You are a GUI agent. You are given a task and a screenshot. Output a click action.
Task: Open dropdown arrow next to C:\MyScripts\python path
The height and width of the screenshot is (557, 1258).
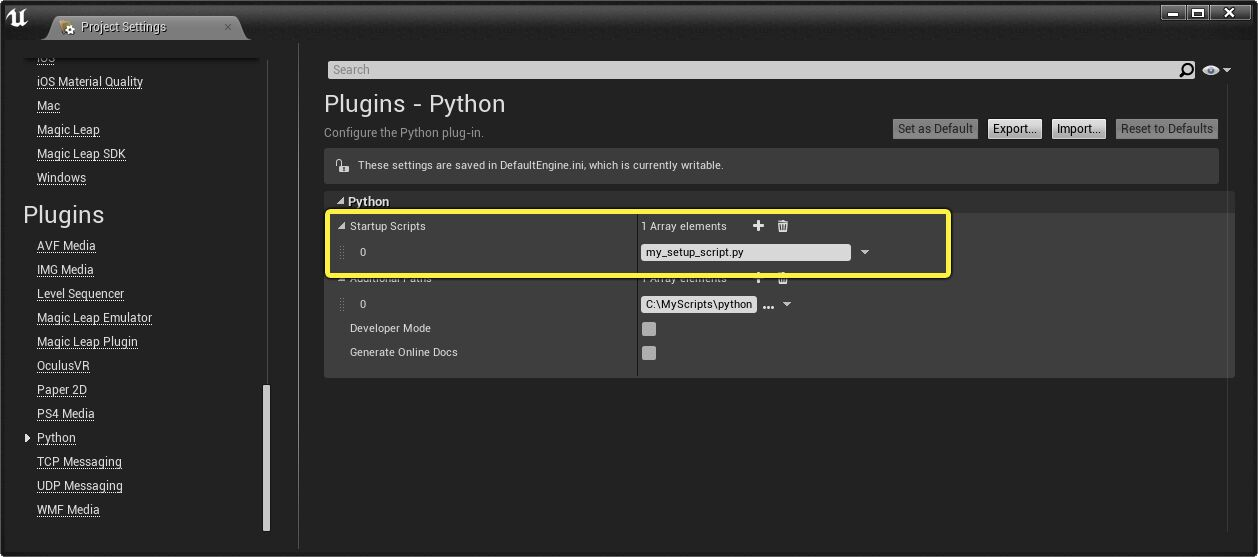[787, 305]
